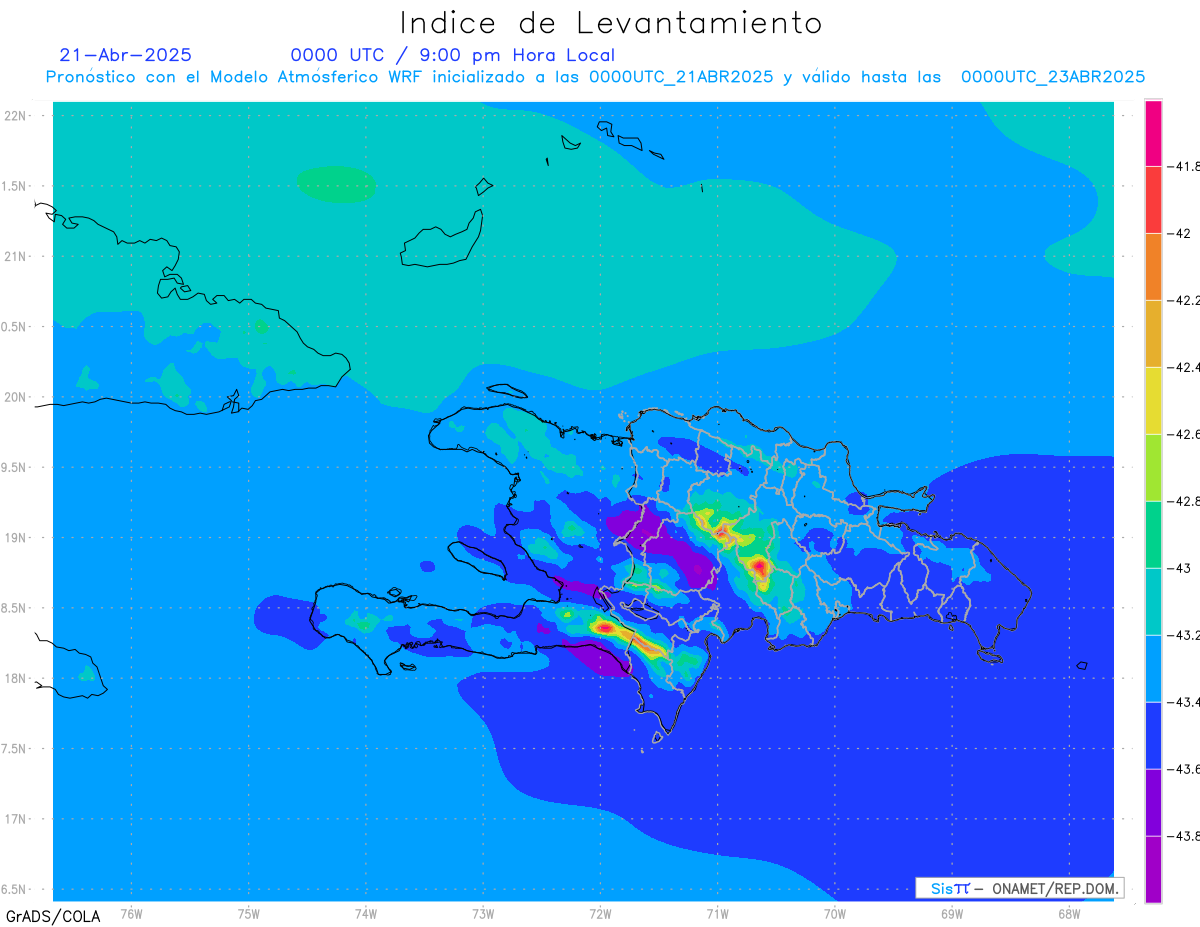
Task: Click the magenta-pink swatch at the legend top
Action: [x=1153, y=133]
